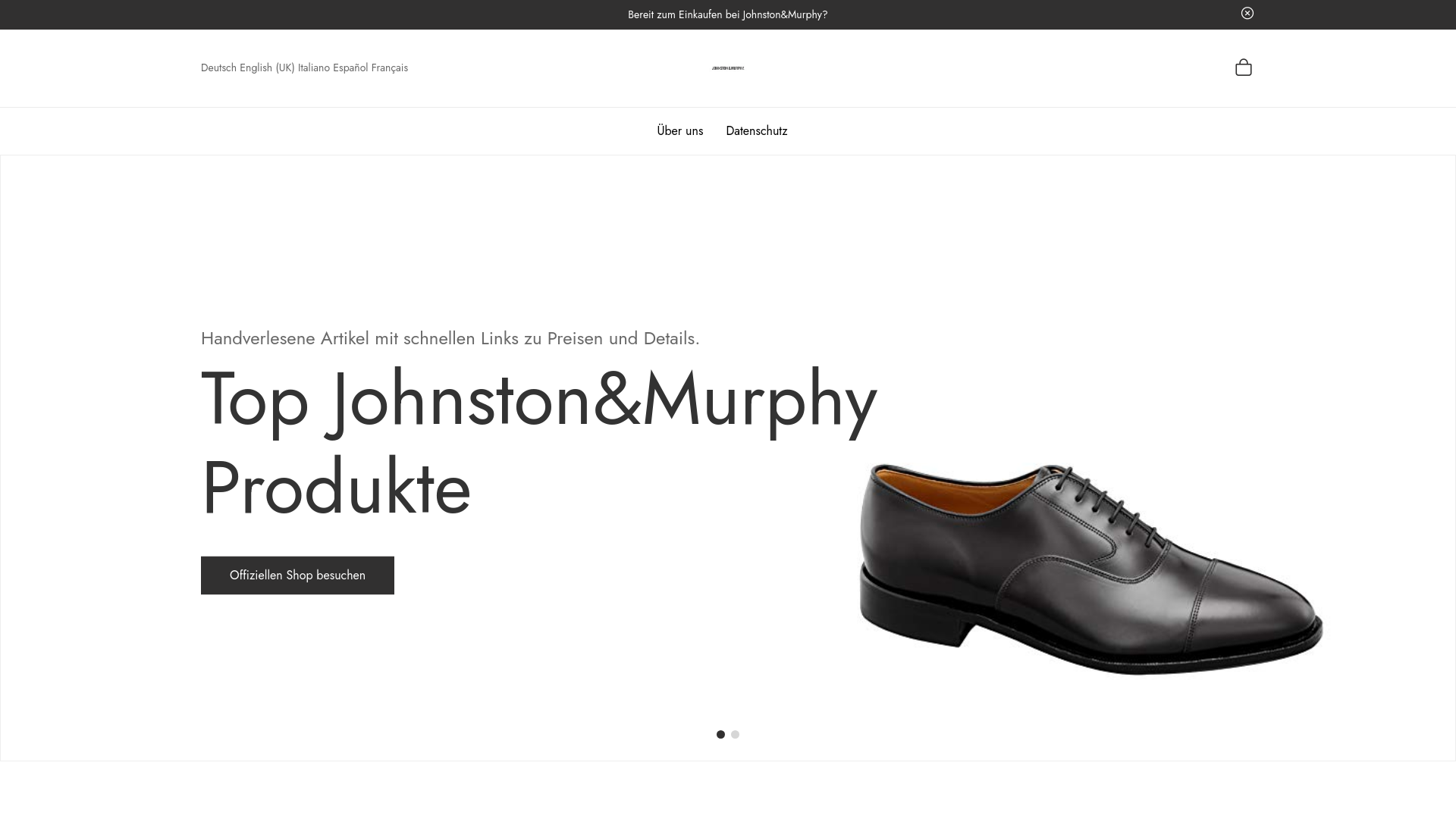The width and height of the screenshot is (1456, 819).
Task: Click the banner text Bereit zum Einkaufen
Action: coord(728,14)
